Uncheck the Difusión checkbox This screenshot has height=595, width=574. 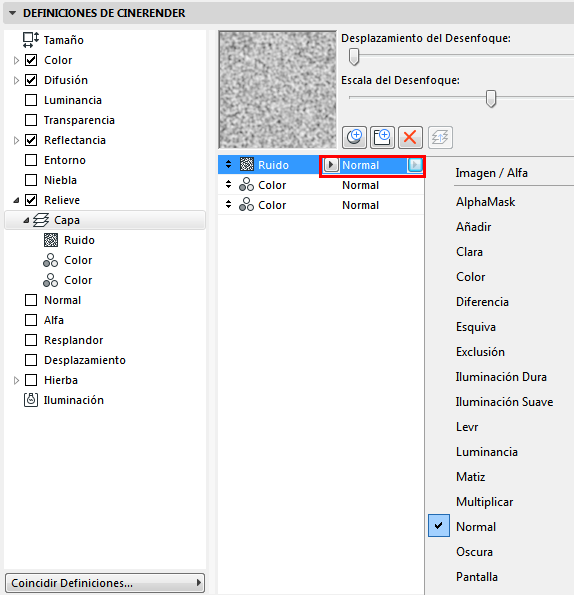tap(31, 80)
